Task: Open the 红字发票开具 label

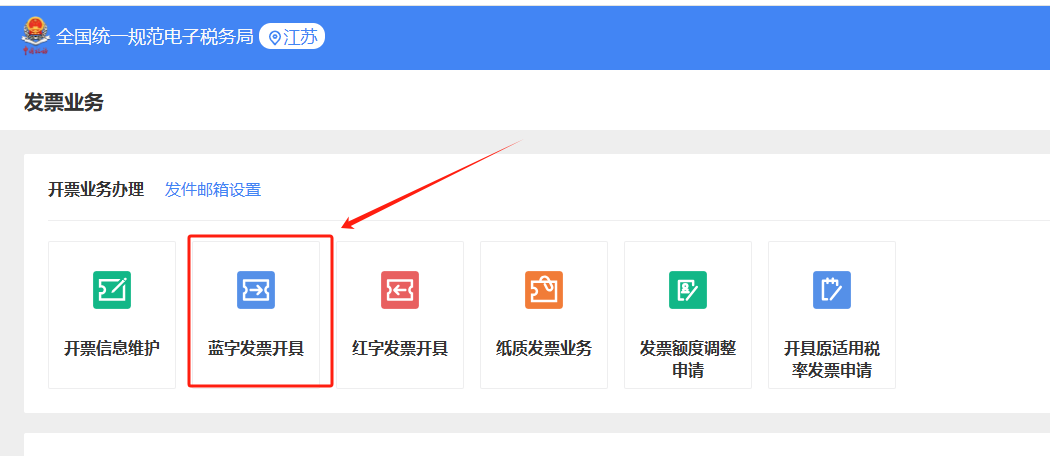Action: tap(400, 349)
